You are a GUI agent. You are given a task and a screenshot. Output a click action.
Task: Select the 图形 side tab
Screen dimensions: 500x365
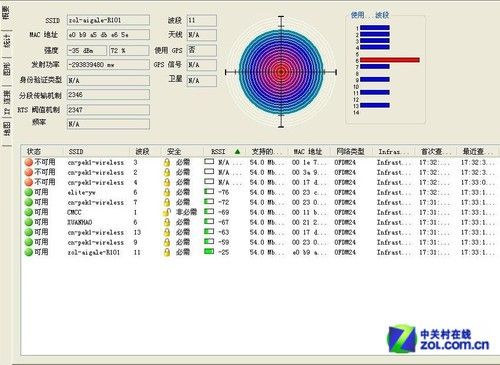point(6,69)
